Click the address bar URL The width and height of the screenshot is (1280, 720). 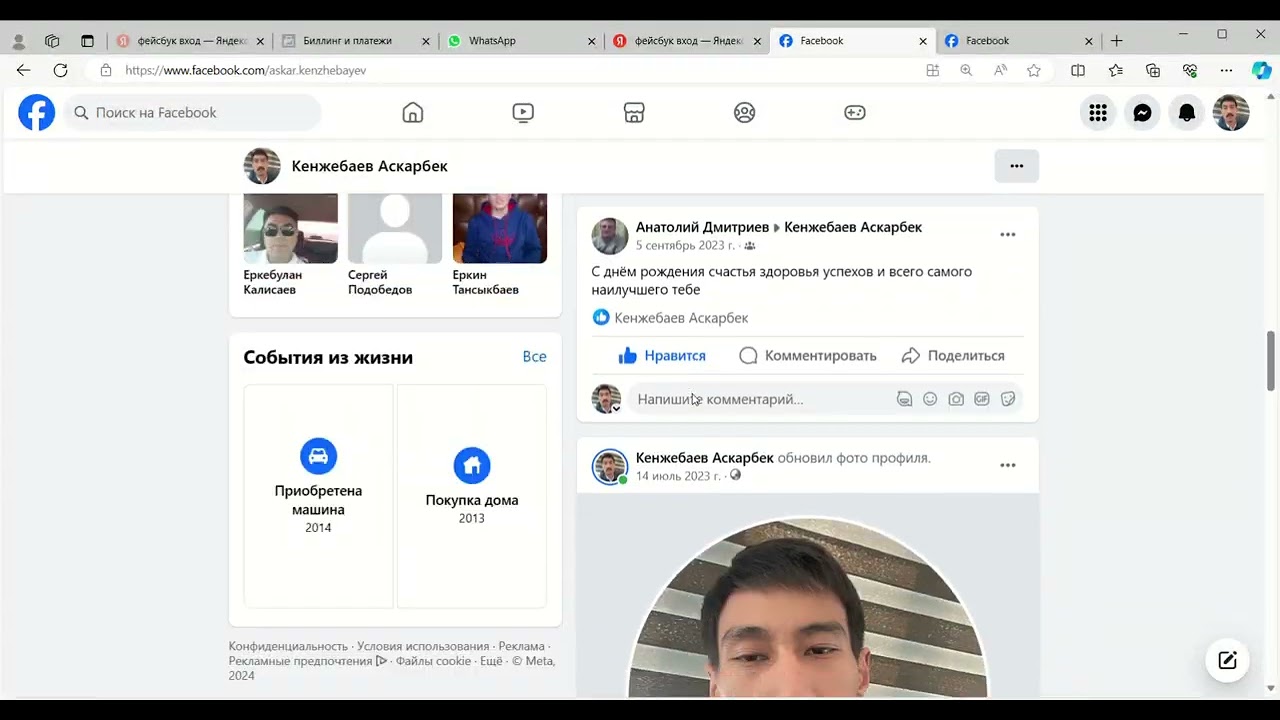(x=246, y=71)
